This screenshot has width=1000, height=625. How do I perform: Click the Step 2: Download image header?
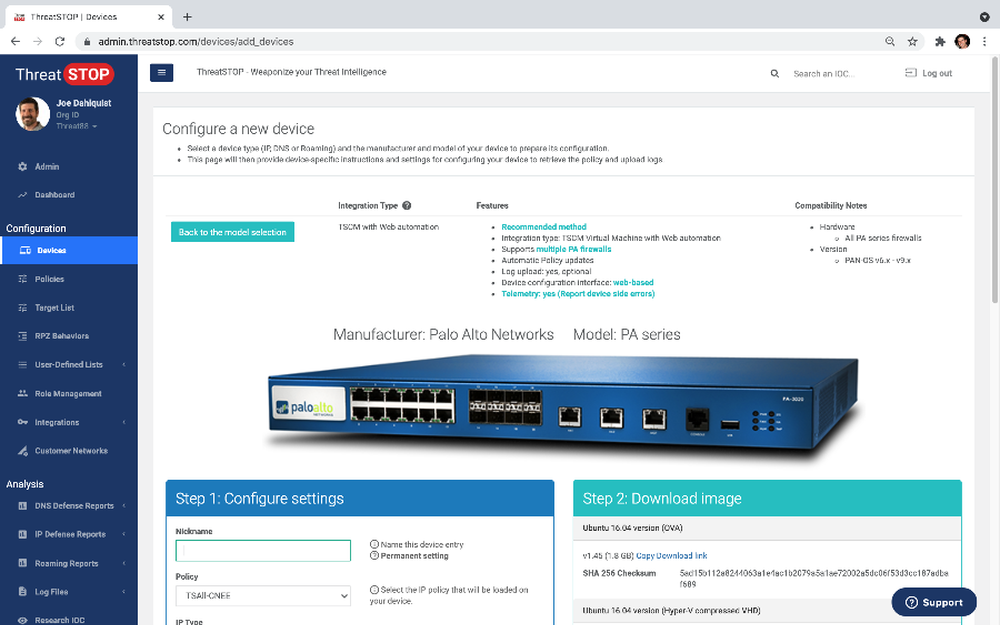tap(767, 498)
